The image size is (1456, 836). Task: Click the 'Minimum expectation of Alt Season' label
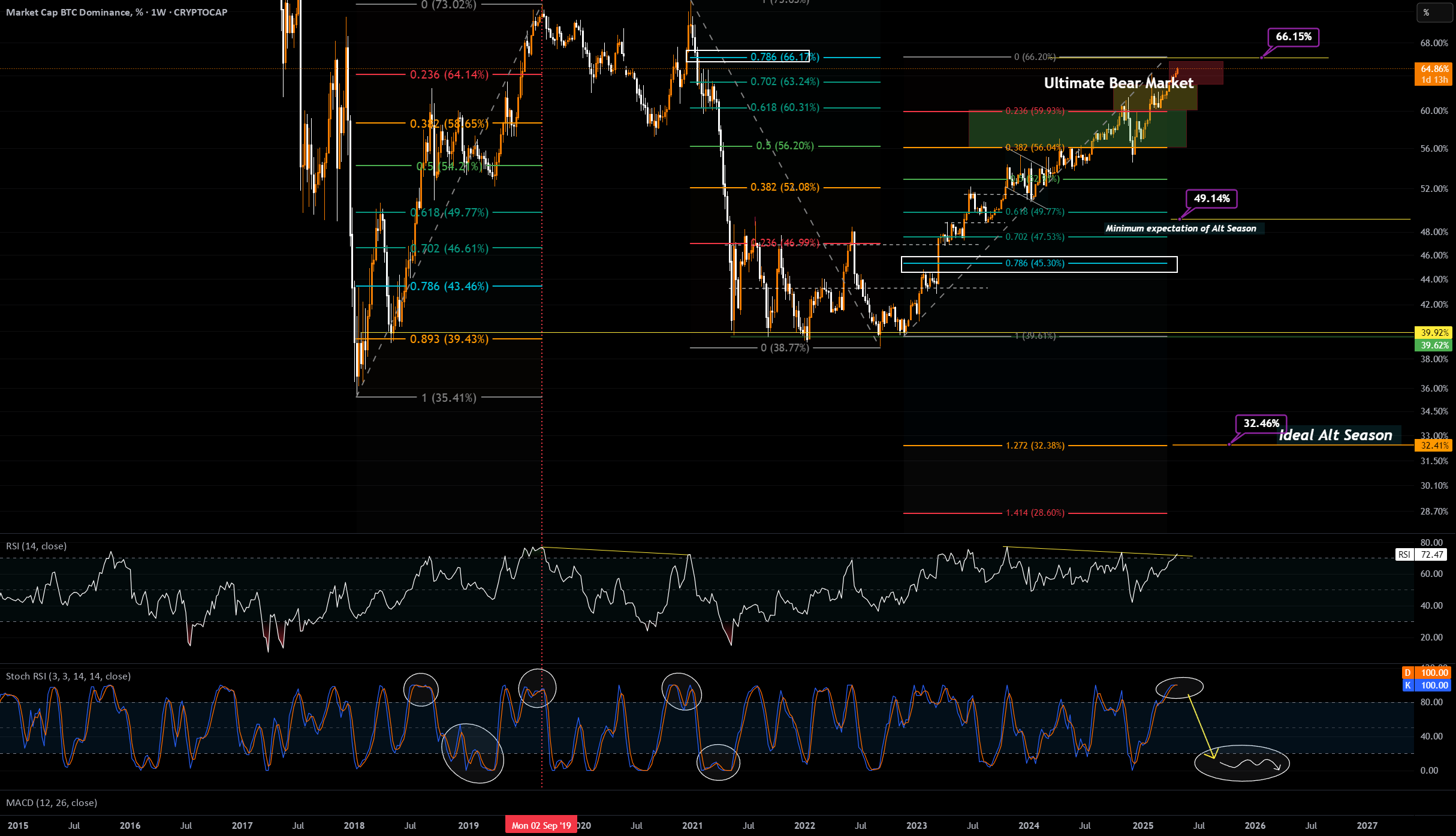[1181, 228]
